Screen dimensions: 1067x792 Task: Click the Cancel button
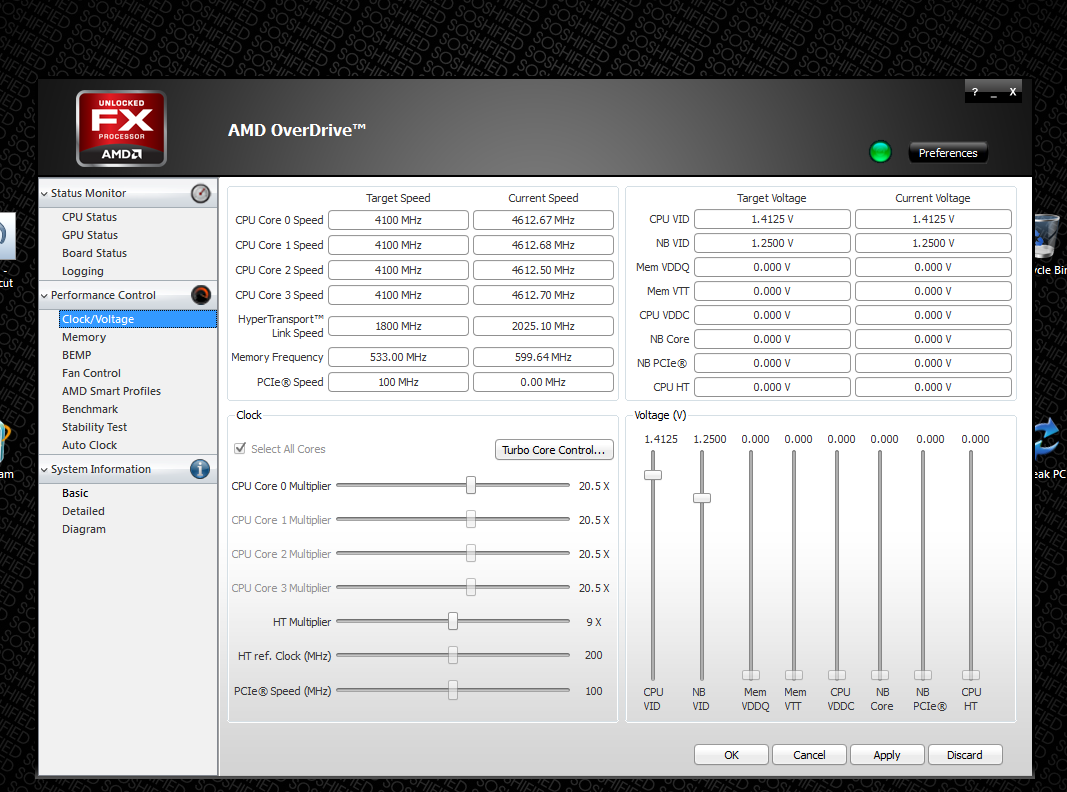[808, 755]
